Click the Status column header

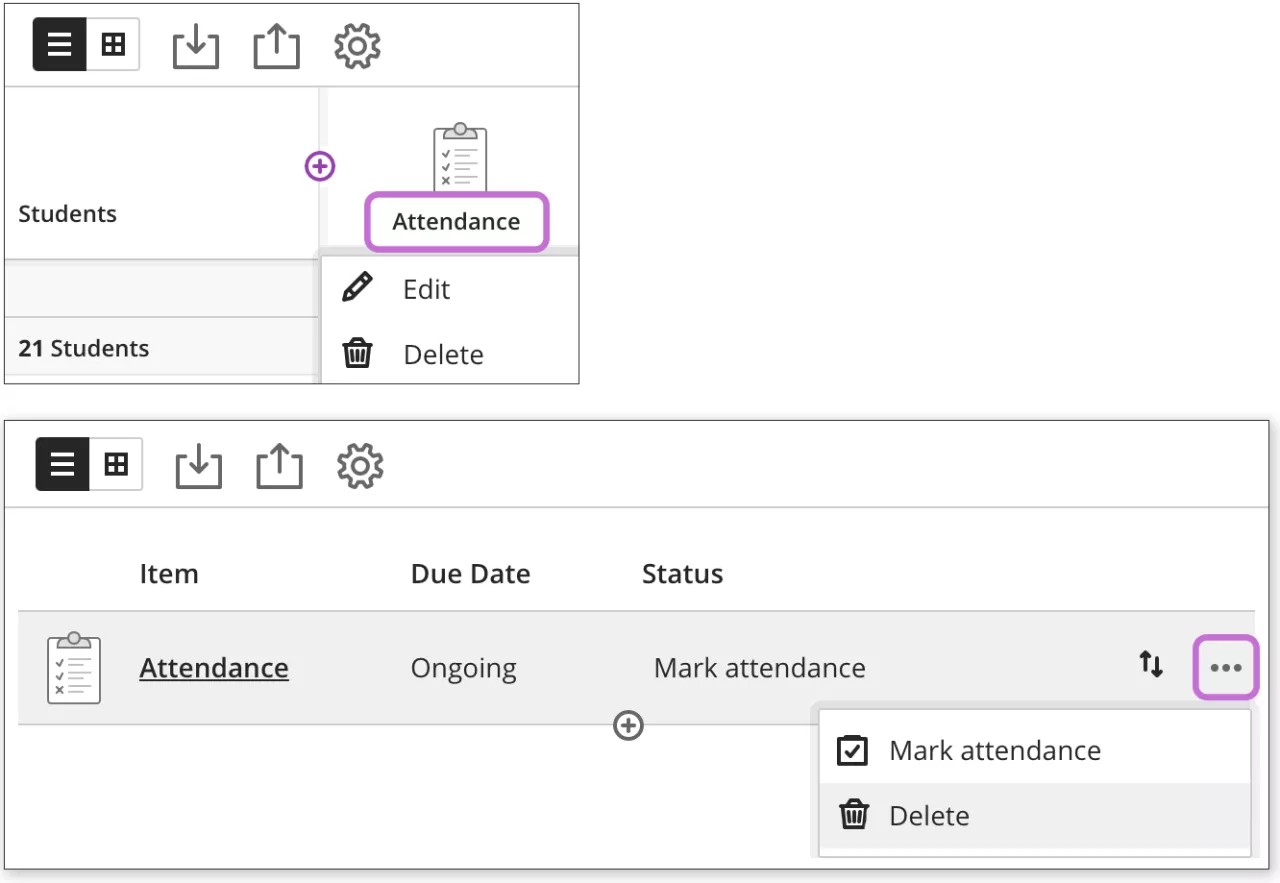point(682,573)
